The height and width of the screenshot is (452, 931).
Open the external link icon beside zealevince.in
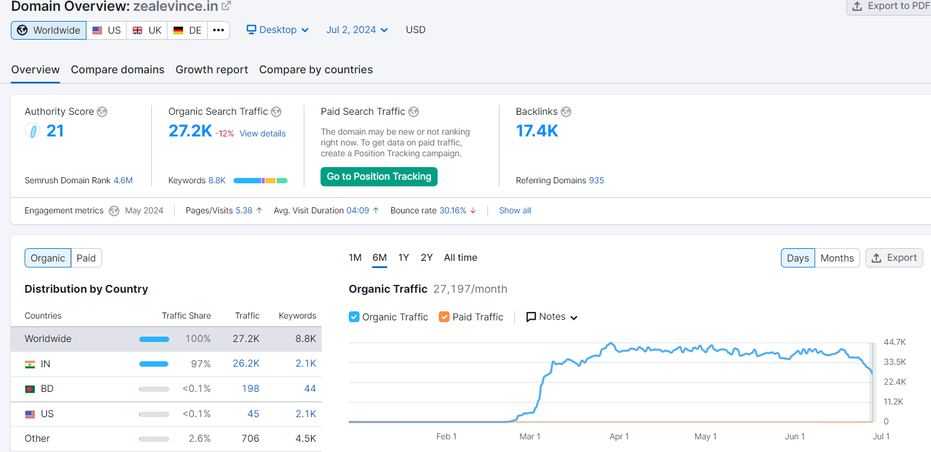click(x=226, y=7)
